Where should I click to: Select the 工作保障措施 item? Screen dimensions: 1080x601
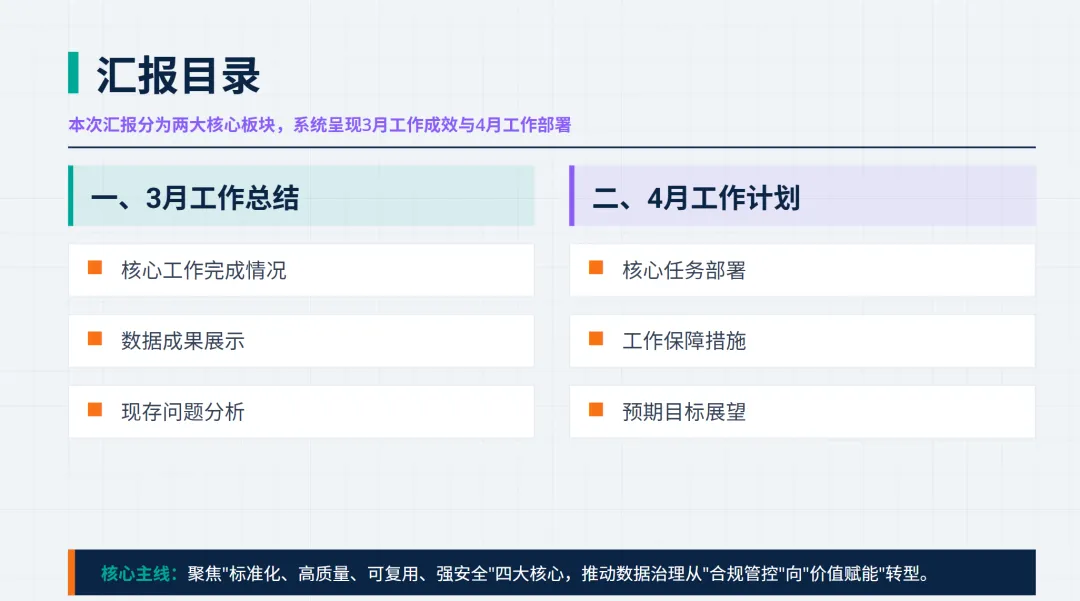[x=802, y=341]
